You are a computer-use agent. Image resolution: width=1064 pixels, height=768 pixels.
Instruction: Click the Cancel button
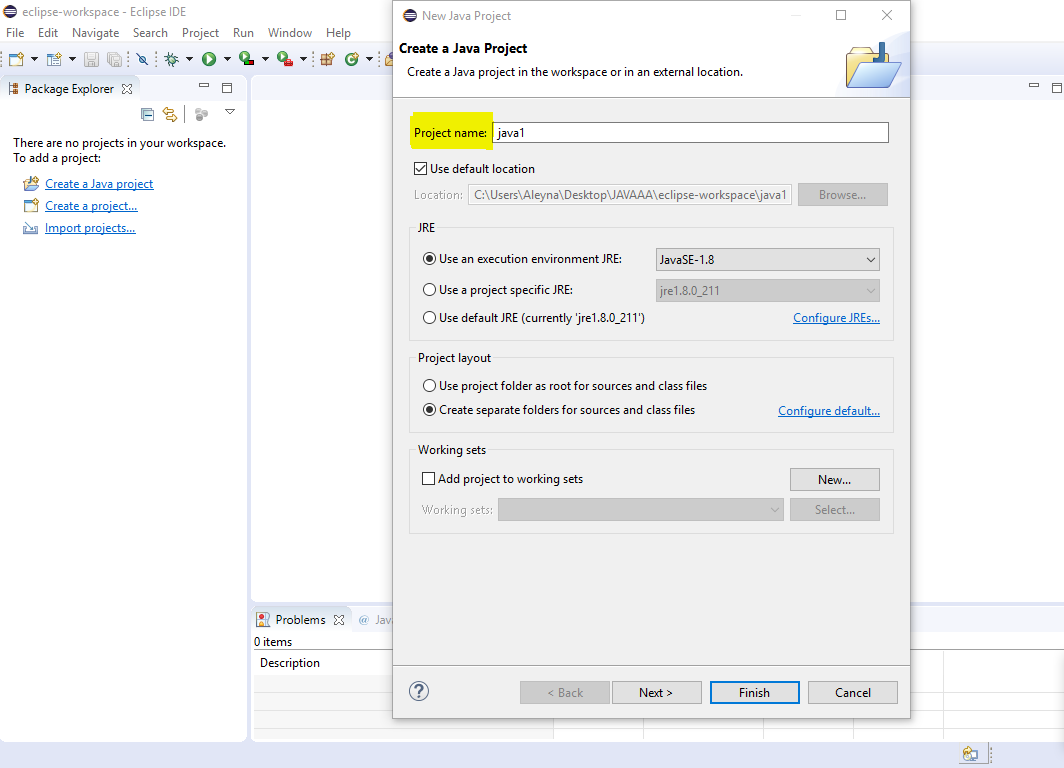coord(852,693)
